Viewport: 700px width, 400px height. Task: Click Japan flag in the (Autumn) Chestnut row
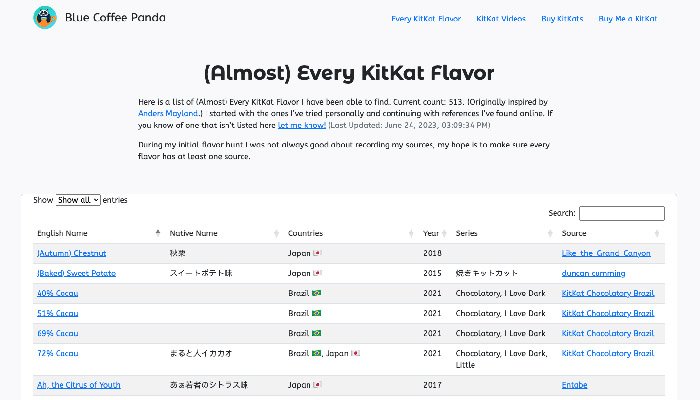317,253
